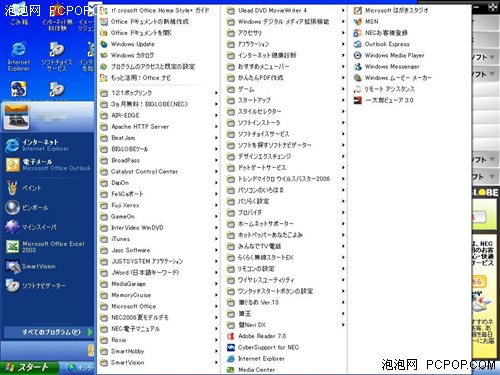Launch Outlook Express
The height and width of the screenshot is (375, 500).
pos(382,44)
